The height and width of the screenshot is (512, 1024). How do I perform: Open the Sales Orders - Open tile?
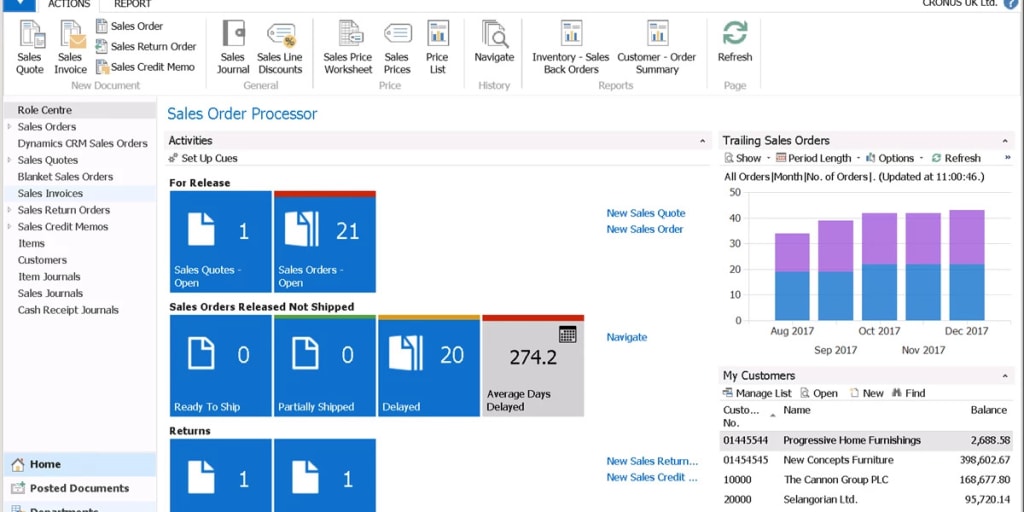click(325, 242)
